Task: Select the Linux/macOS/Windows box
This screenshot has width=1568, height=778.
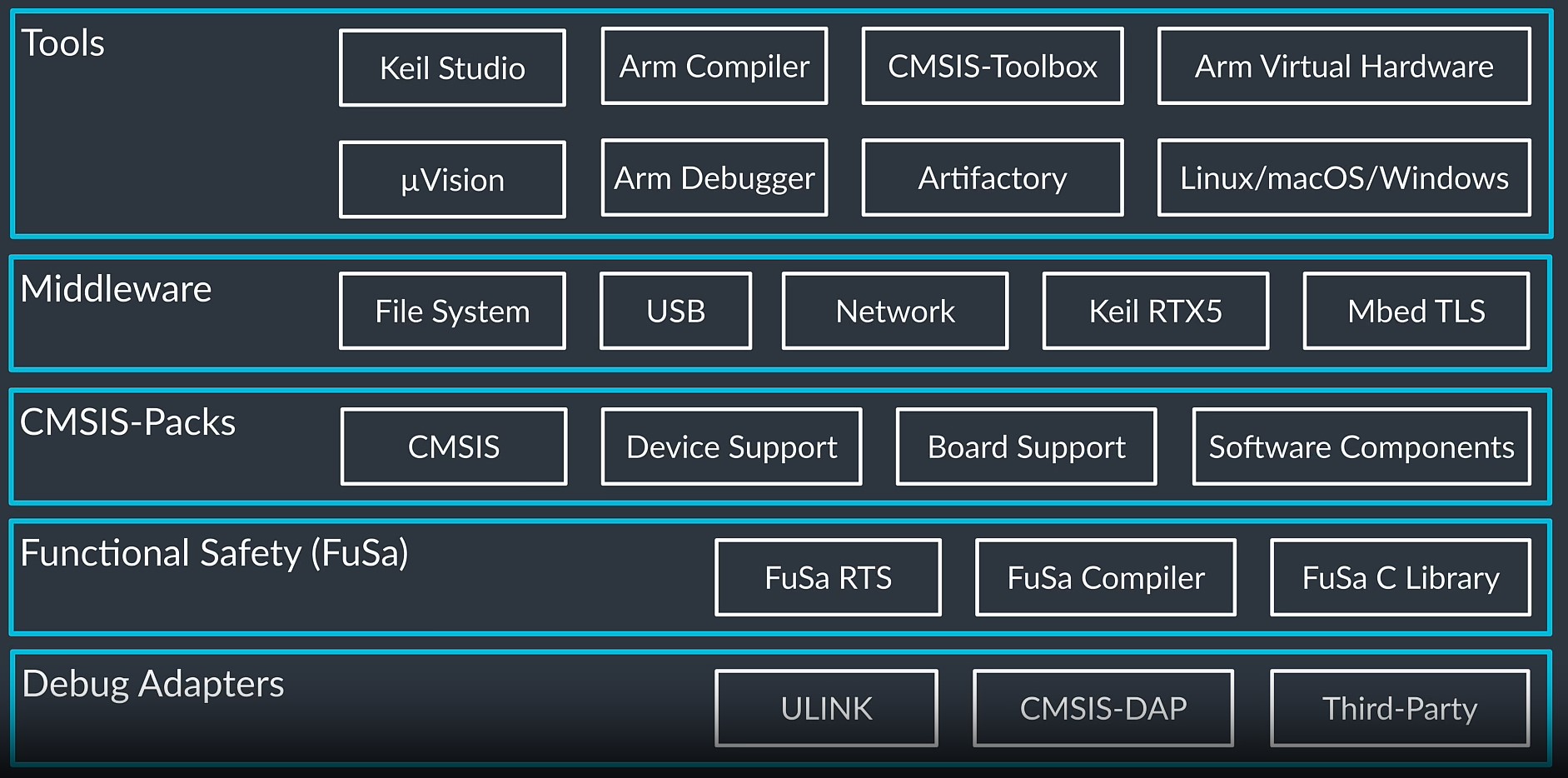Action: [1343, 177]
